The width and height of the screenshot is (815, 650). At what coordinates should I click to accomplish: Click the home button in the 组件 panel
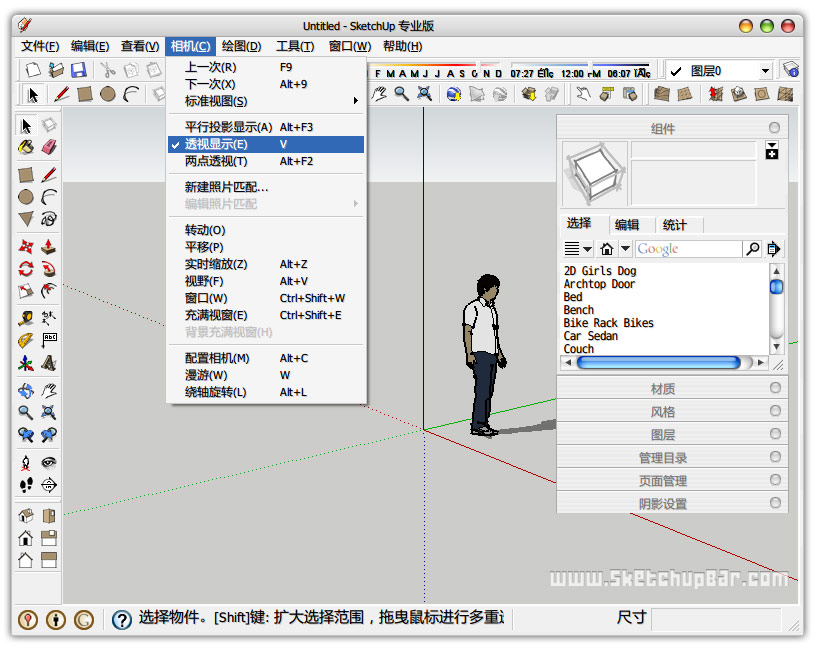point(607,249)
